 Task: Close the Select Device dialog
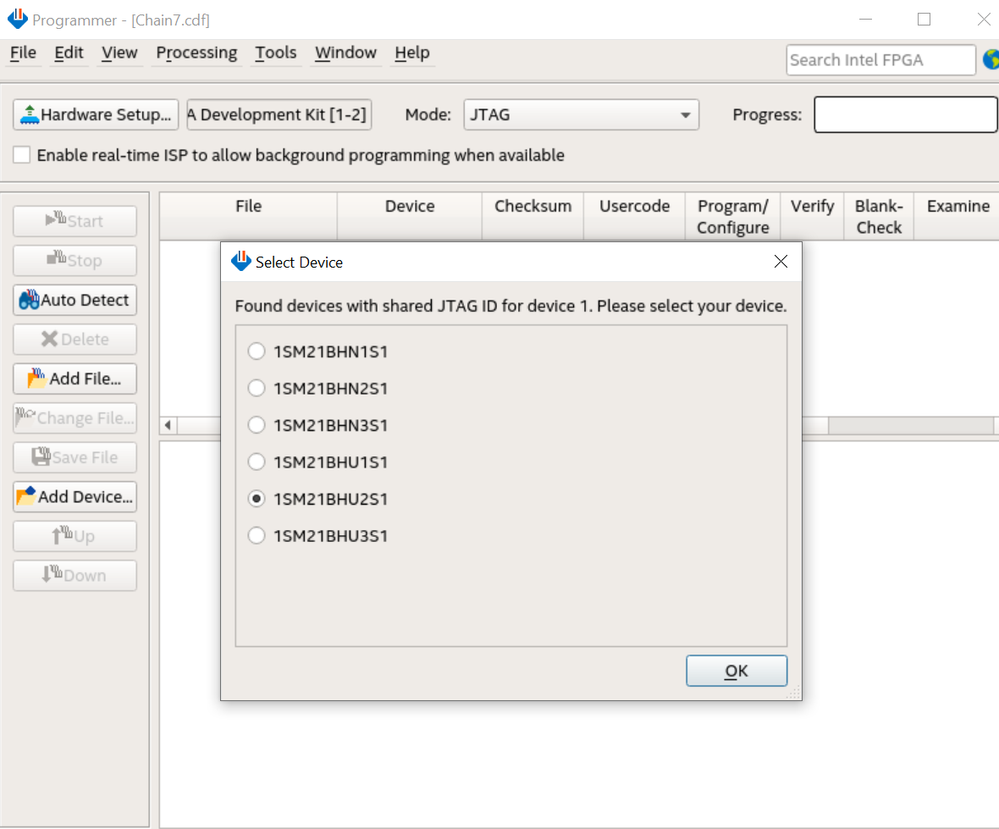780,262
